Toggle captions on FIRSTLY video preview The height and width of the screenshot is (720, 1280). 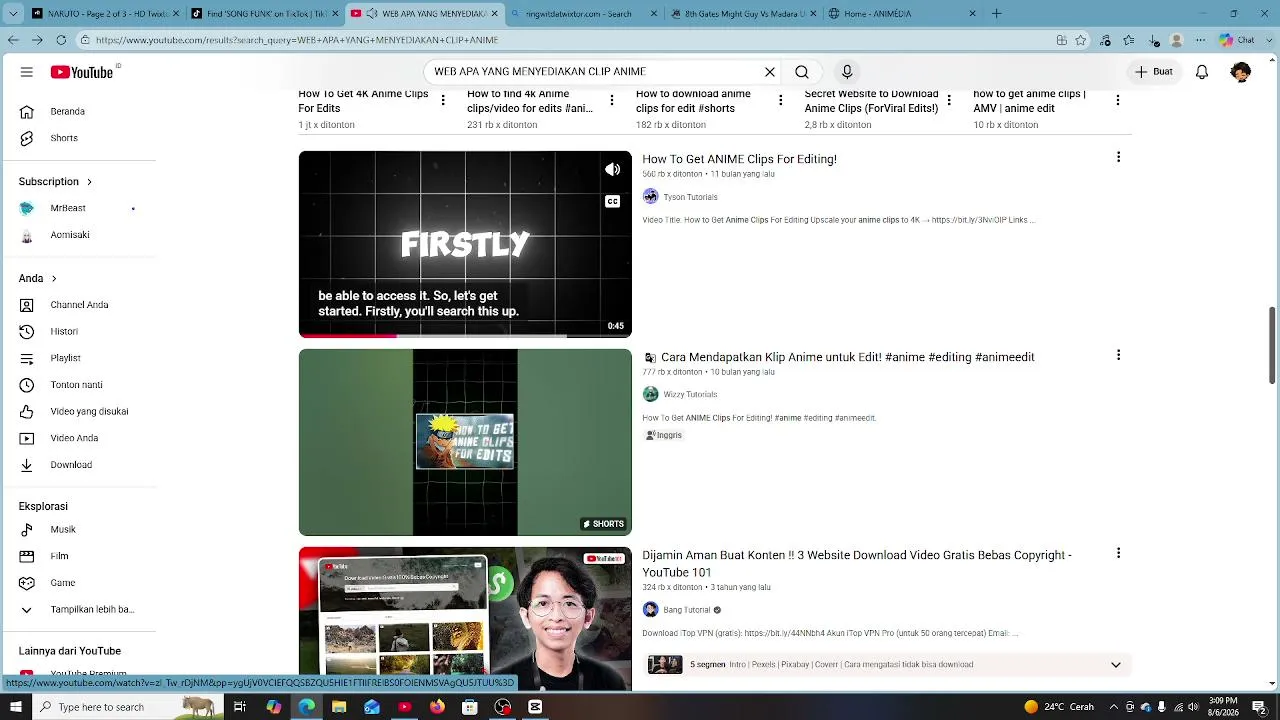pos(612,201)
